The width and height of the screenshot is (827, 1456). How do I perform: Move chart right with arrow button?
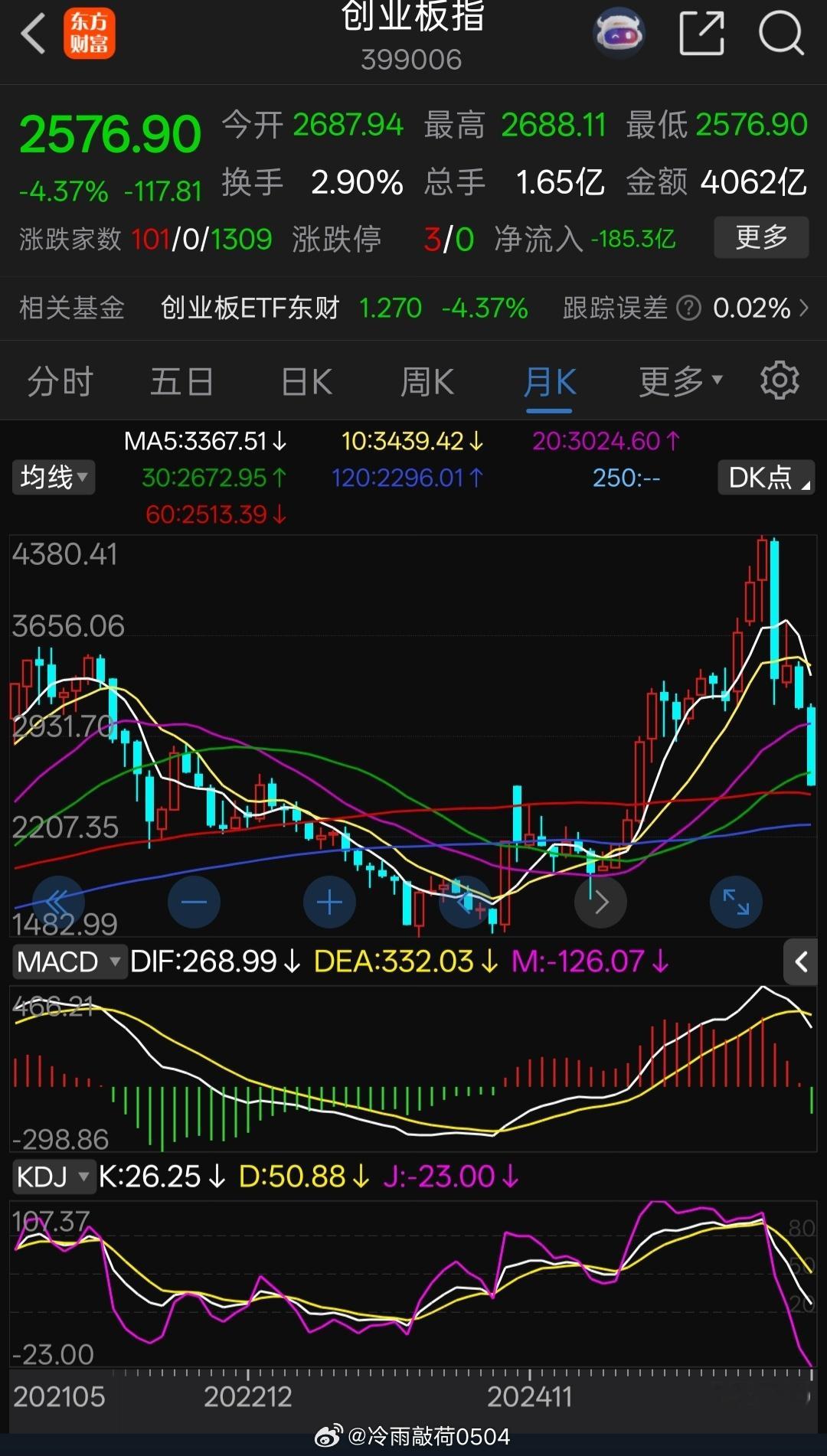[x=601, y=902]
